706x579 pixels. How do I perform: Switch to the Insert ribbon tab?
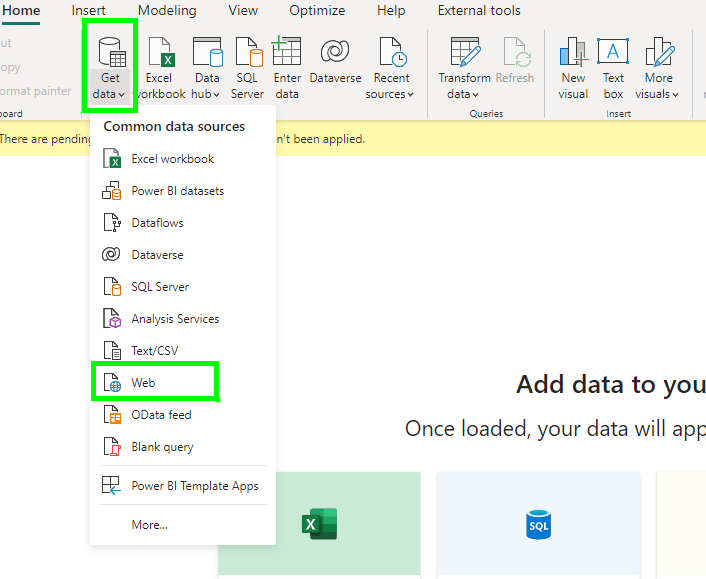[88, 10]
